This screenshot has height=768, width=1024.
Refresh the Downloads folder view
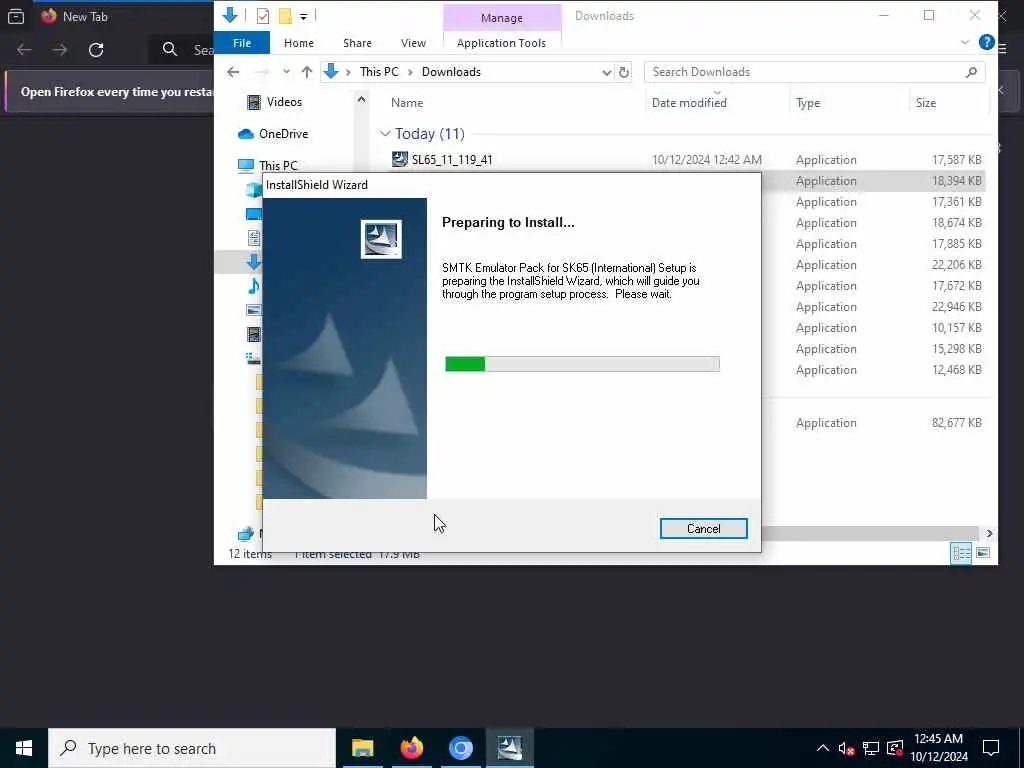(x=624, y=72)
